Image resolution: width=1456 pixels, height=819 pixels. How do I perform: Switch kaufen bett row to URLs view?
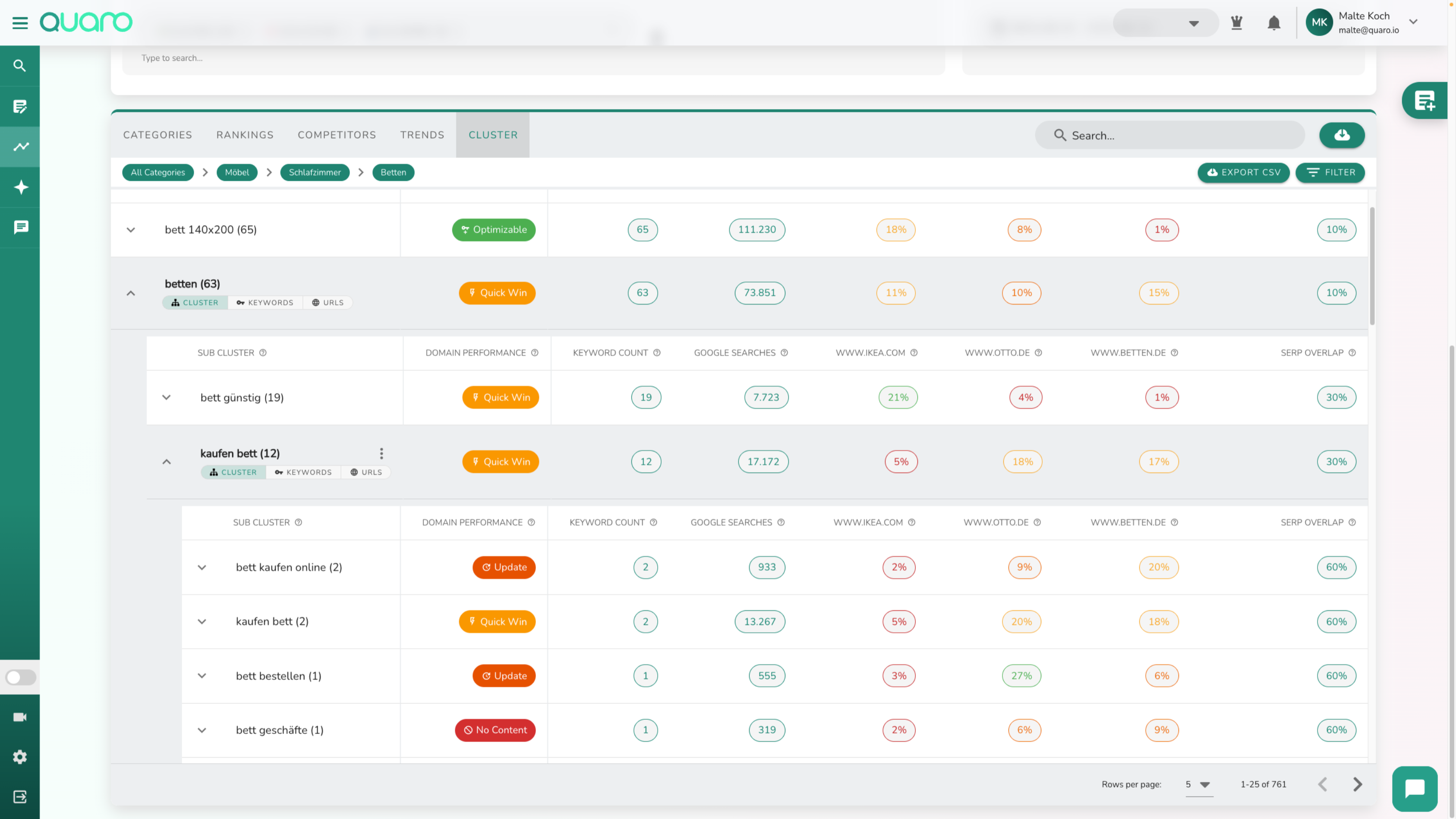pyautogui.click(x=366, y=472)
